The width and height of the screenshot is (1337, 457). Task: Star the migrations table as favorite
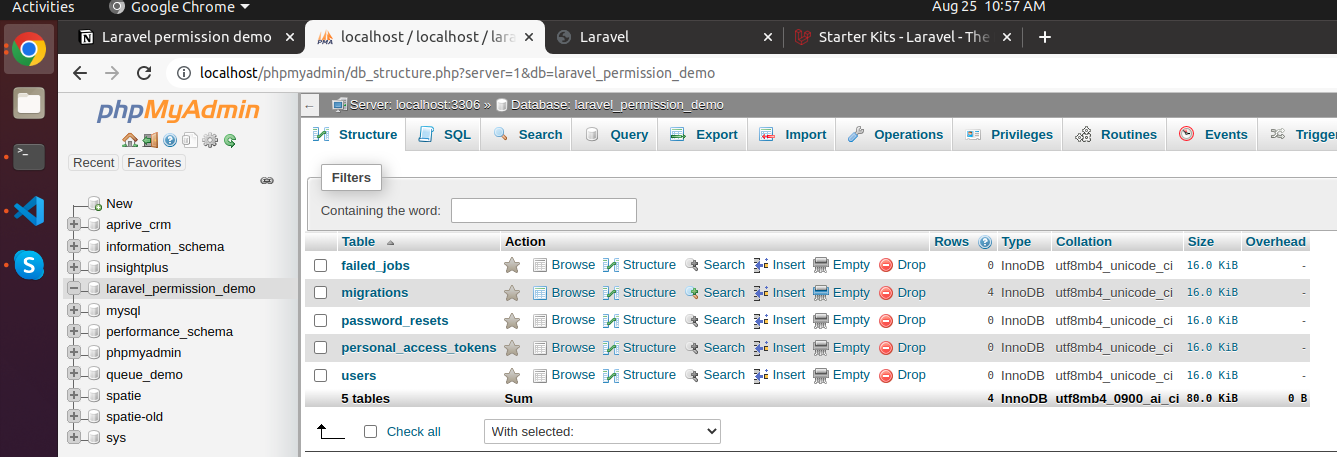click(x=512, y=293)
